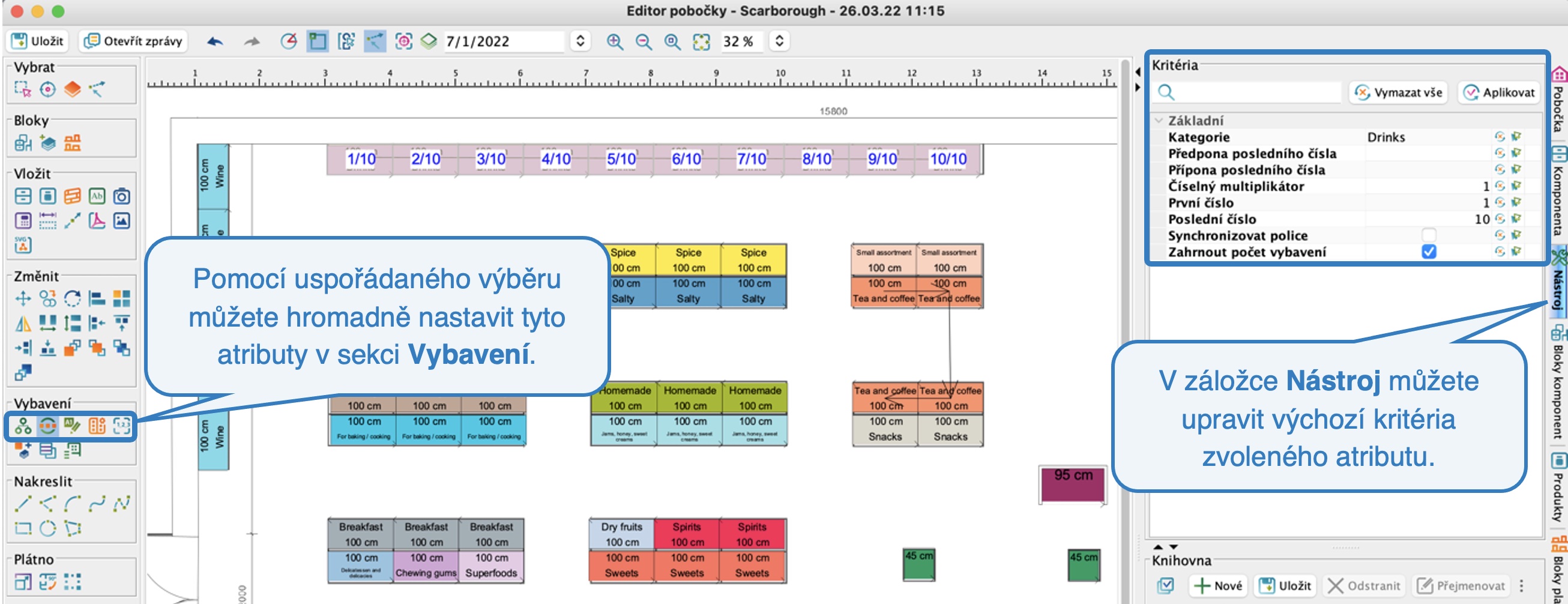Image resolution: width=1568 pixels, height=604 pixels.
Task: Insert a camera element from Vložit
Action: click(122, 196)
